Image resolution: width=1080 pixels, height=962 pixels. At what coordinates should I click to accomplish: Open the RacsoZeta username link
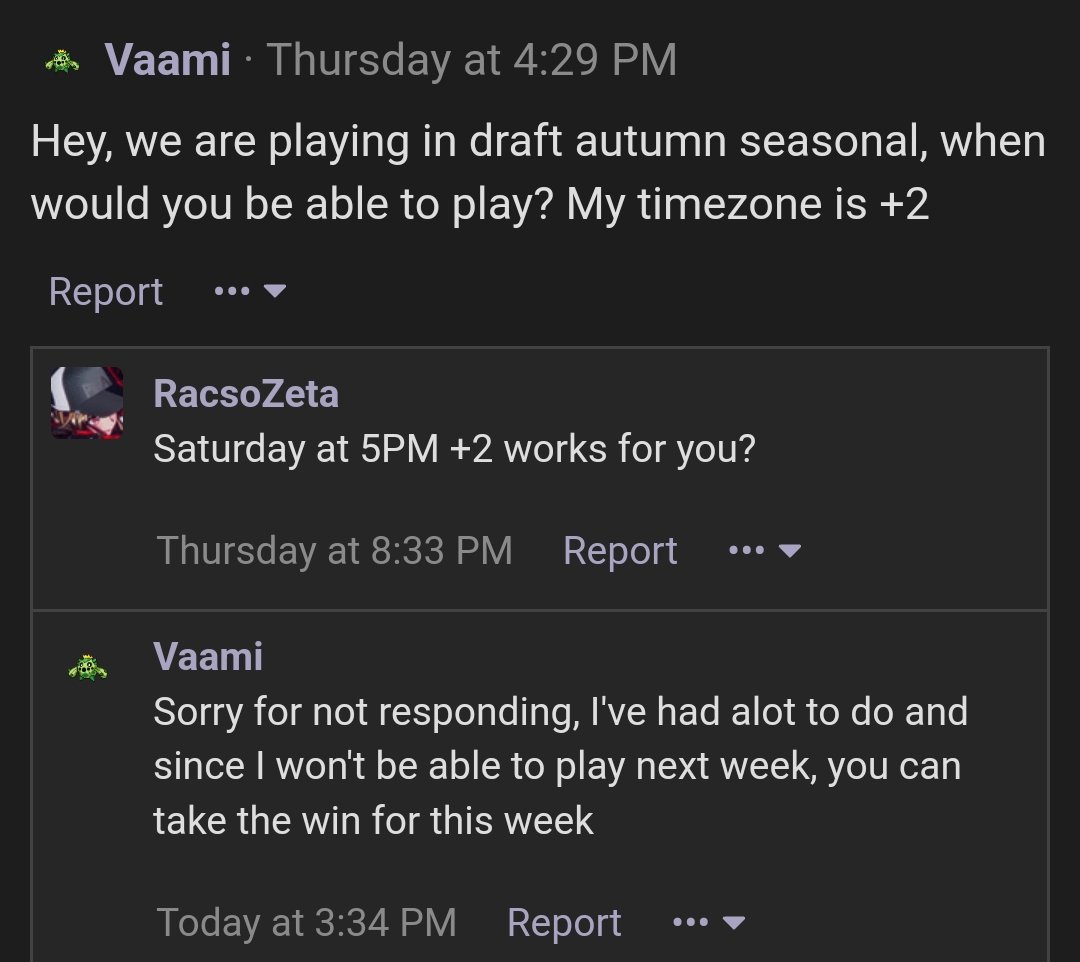[246, 393]
